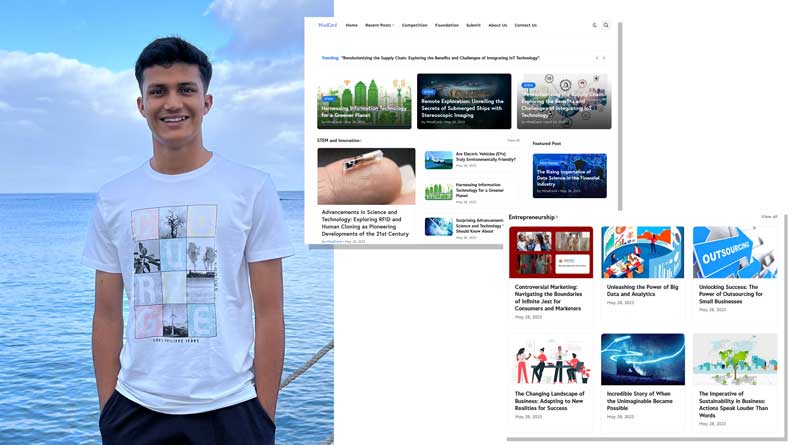Open Unleashing the Power of Big Data title
Viewport: 800px width, 445px height.
click(x=642, y=290)
